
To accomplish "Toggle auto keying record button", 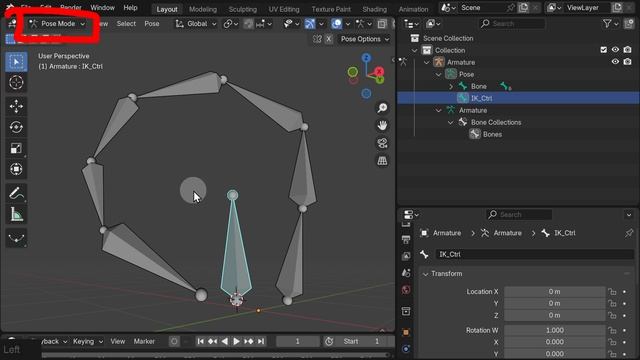I will (174, 341).
